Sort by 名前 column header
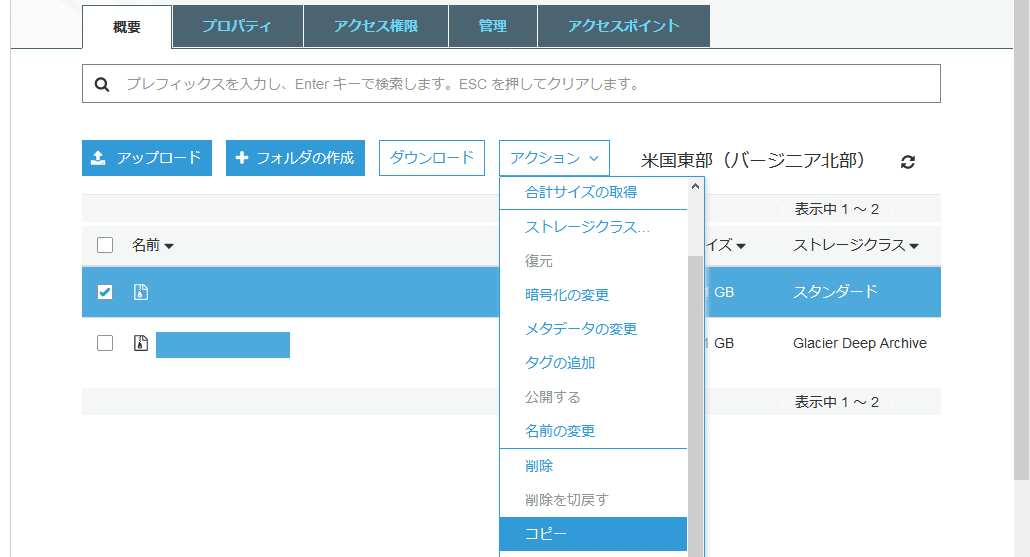The height and width of the screenshot is (557, 1030). 152,245
